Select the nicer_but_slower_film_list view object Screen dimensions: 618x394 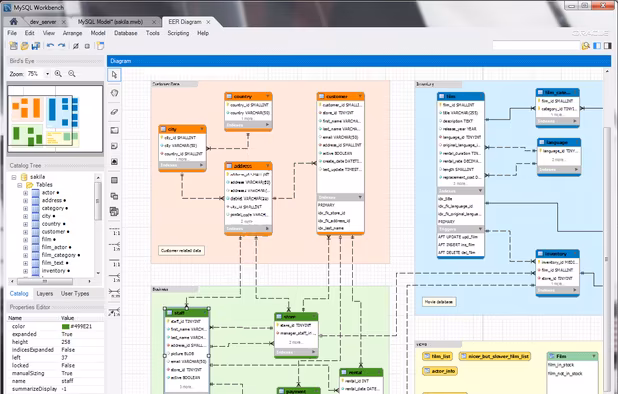coord(495,356)
